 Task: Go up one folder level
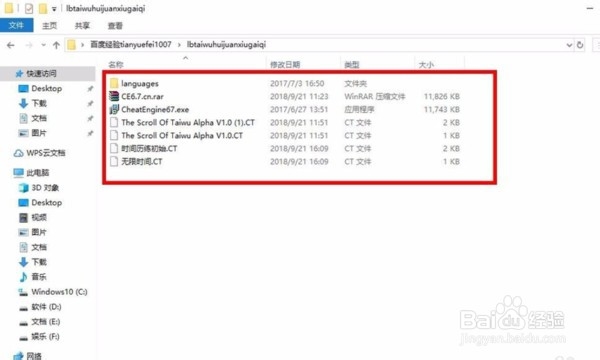tap(56, 45)
